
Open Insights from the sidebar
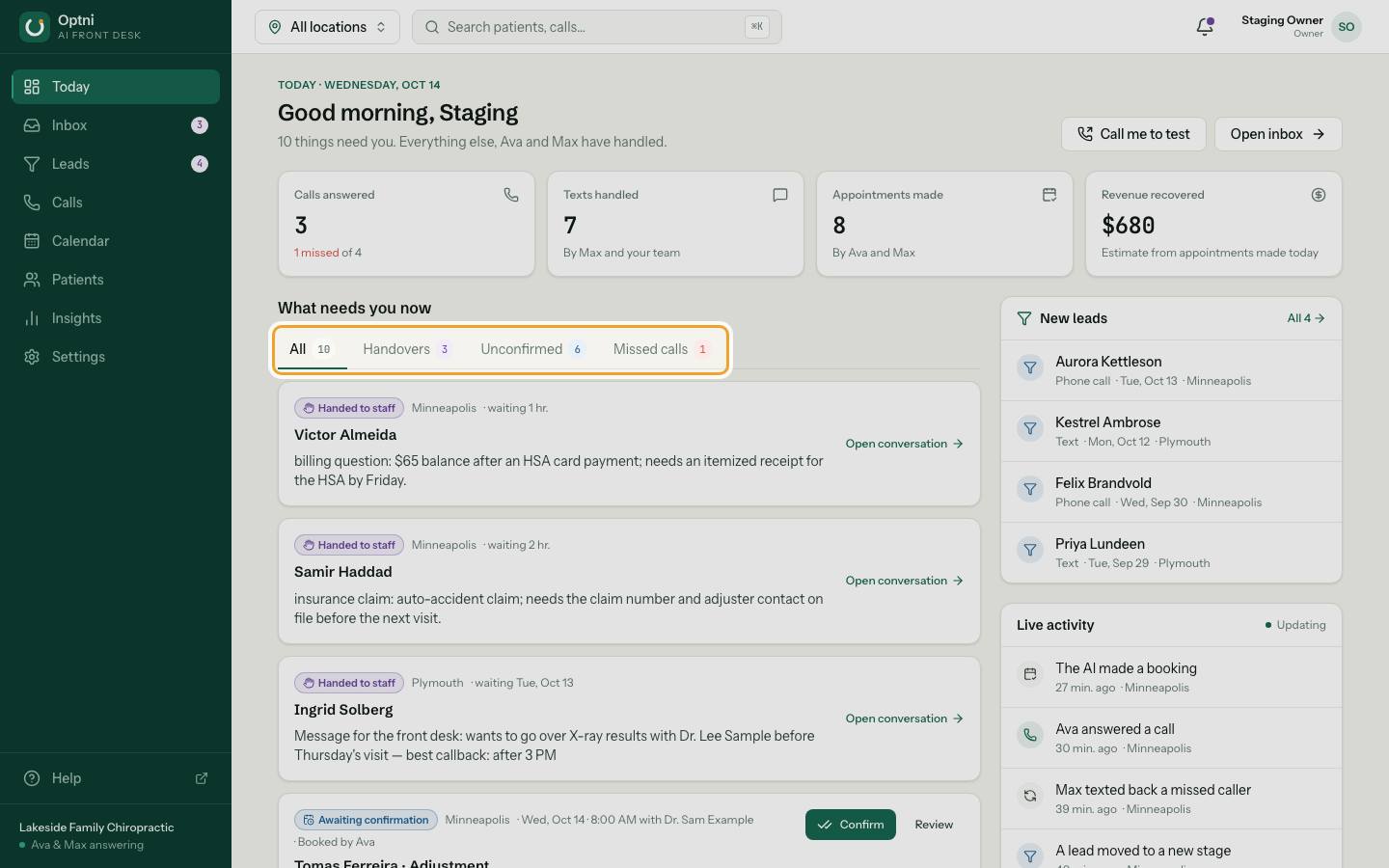click(x=116, y=318)
